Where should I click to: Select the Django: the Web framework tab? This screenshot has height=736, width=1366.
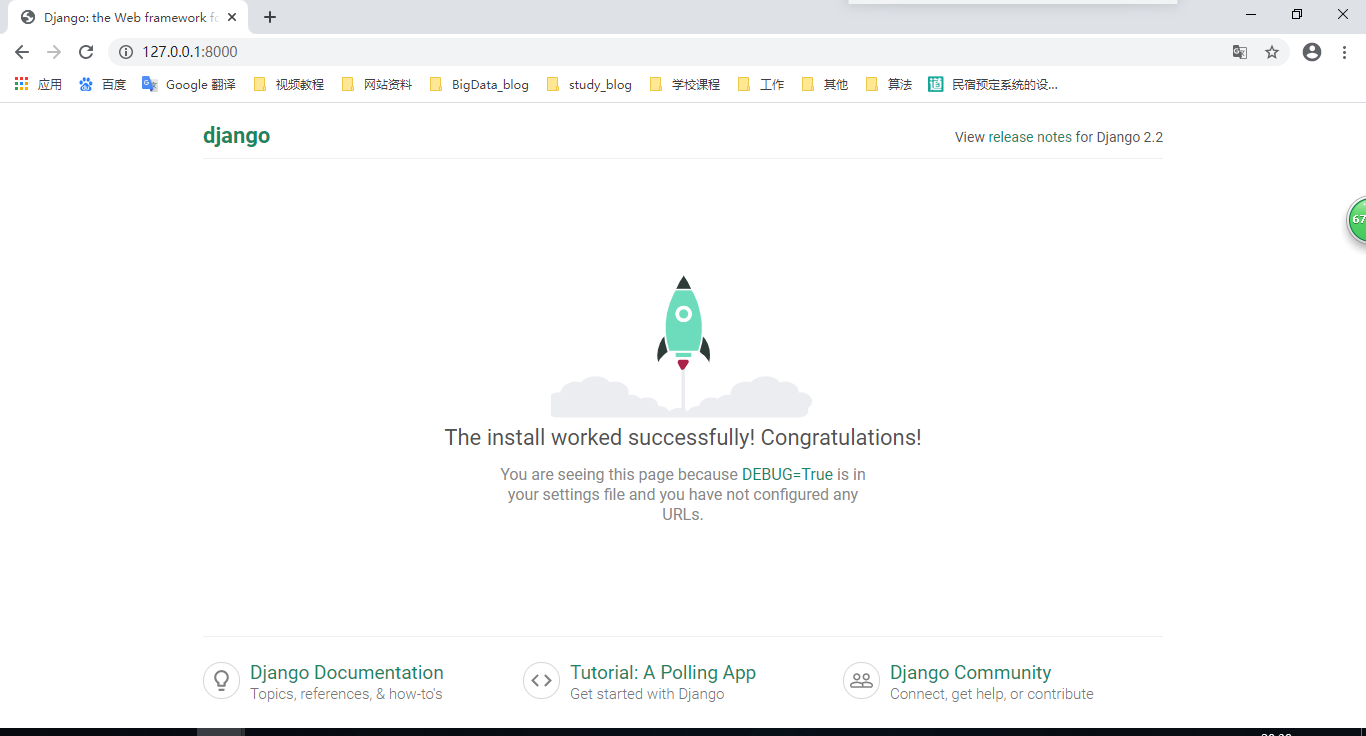(x=129, y=17)
